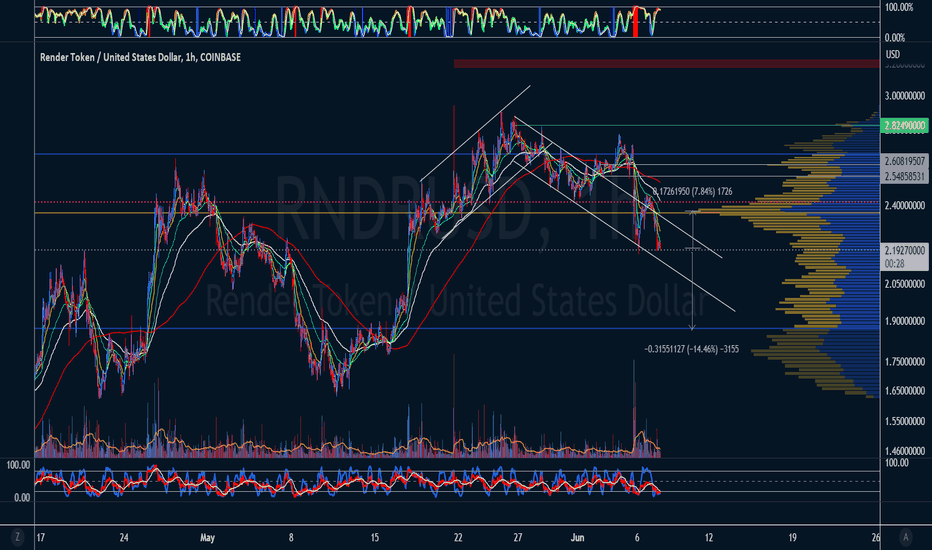Click the 6 date label on the time axis
This screenshot has height=550, width=932.
637,538
